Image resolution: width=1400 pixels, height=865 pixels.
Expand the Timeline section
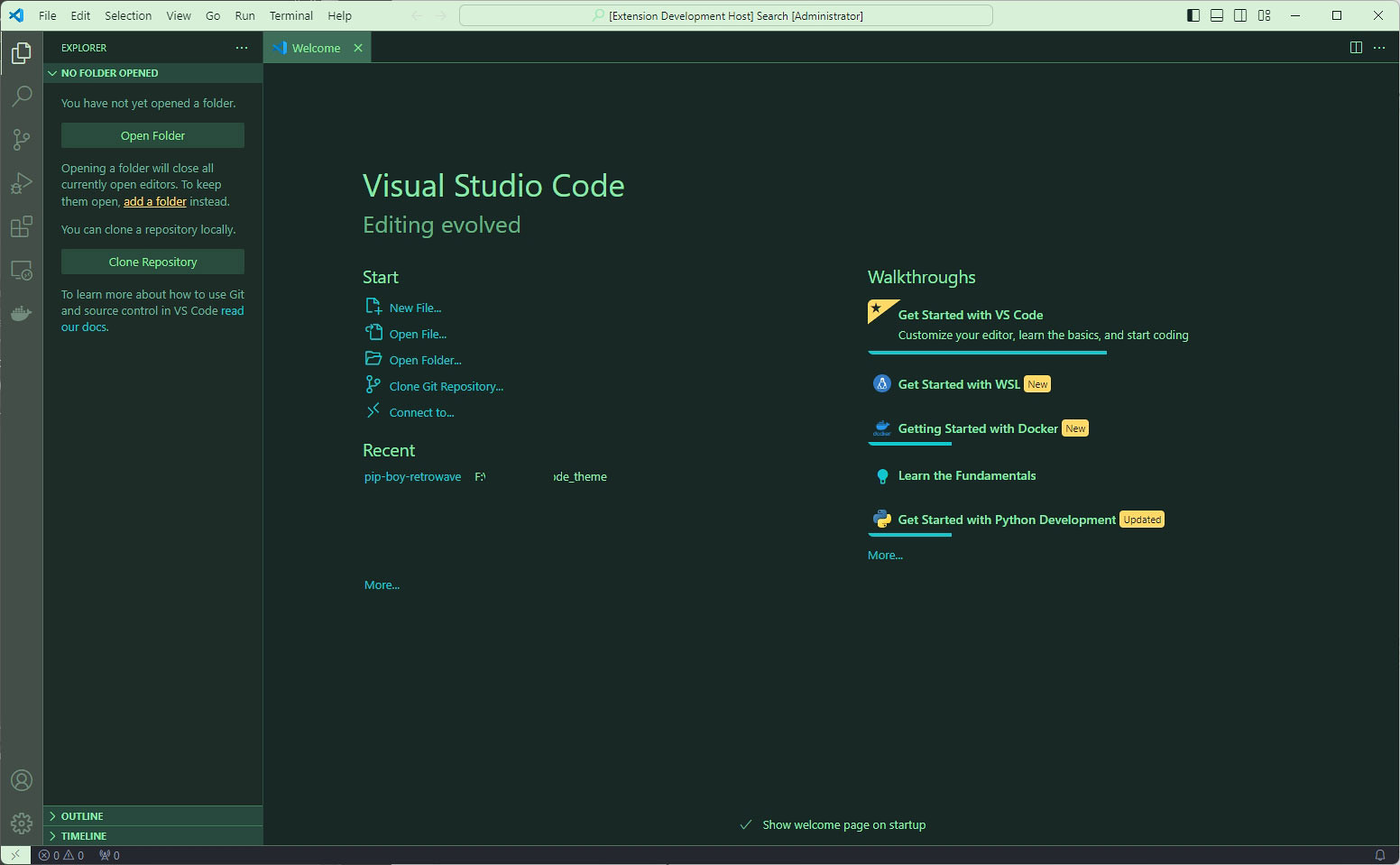coord(152,835)
